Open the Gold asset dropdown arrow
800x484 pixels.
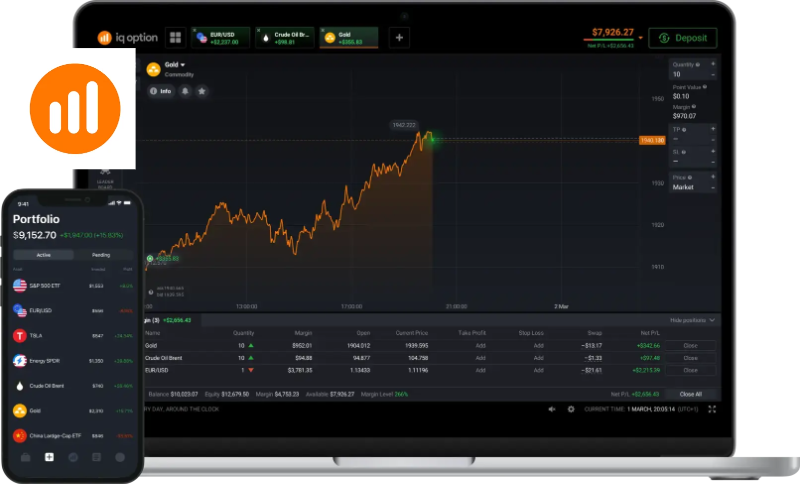[183, 65]
